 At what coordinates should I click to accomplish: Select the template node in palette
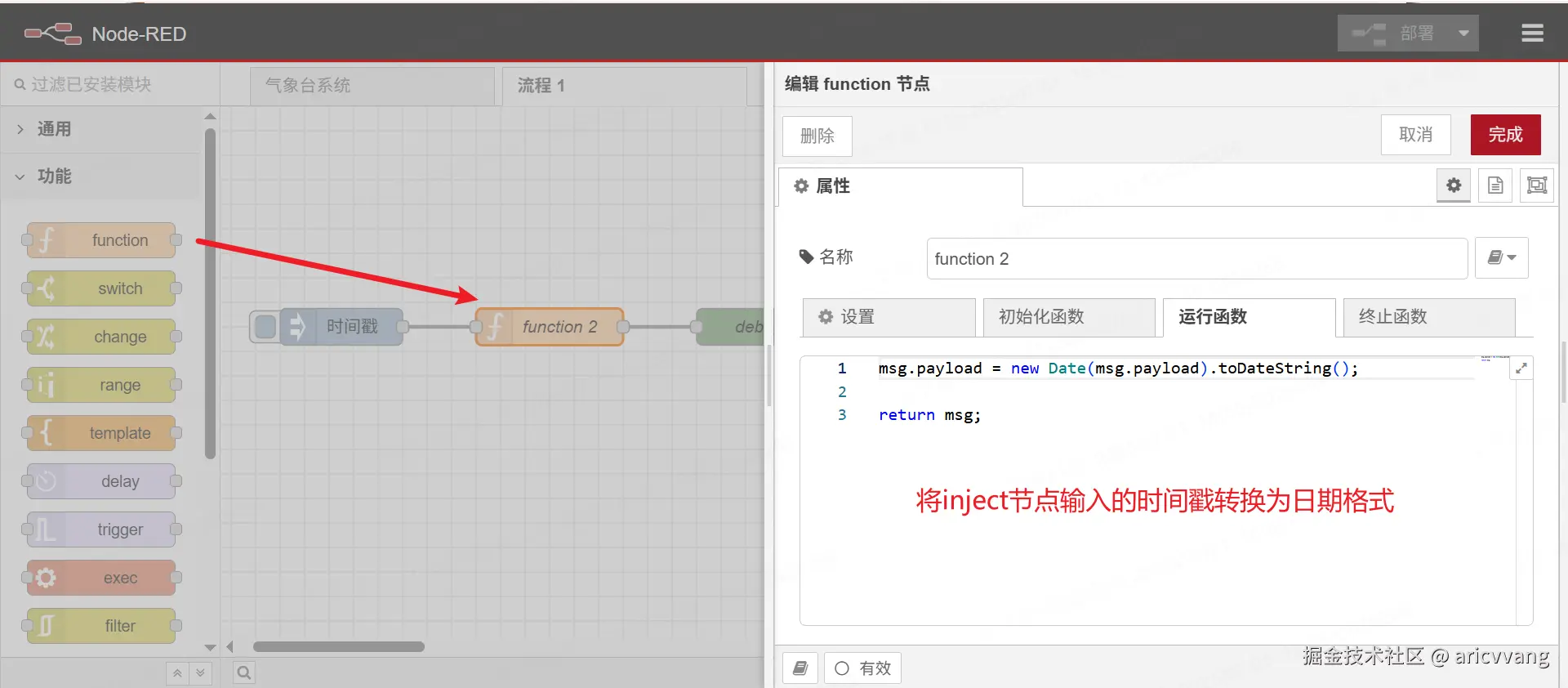[x=101, y=433]
